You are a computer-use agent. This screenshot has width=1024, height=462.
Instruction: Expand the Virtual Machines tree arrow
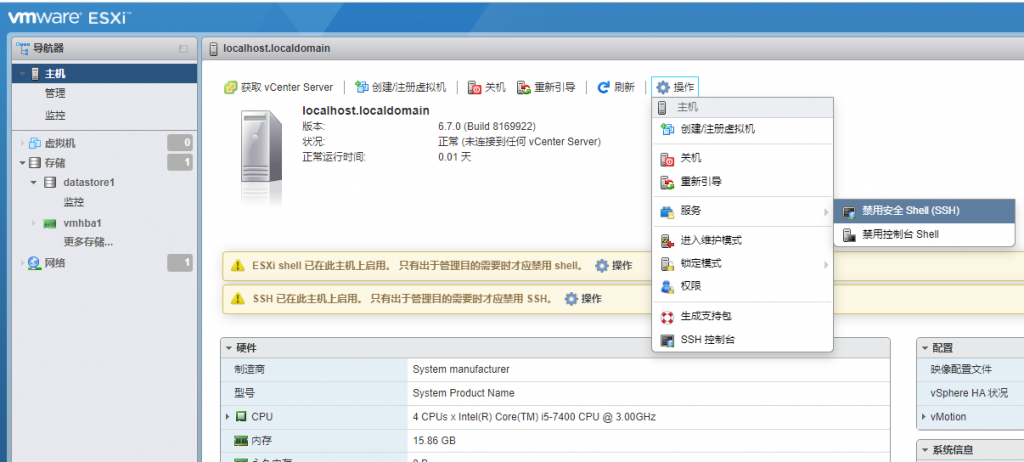click(x=22, y=143)
